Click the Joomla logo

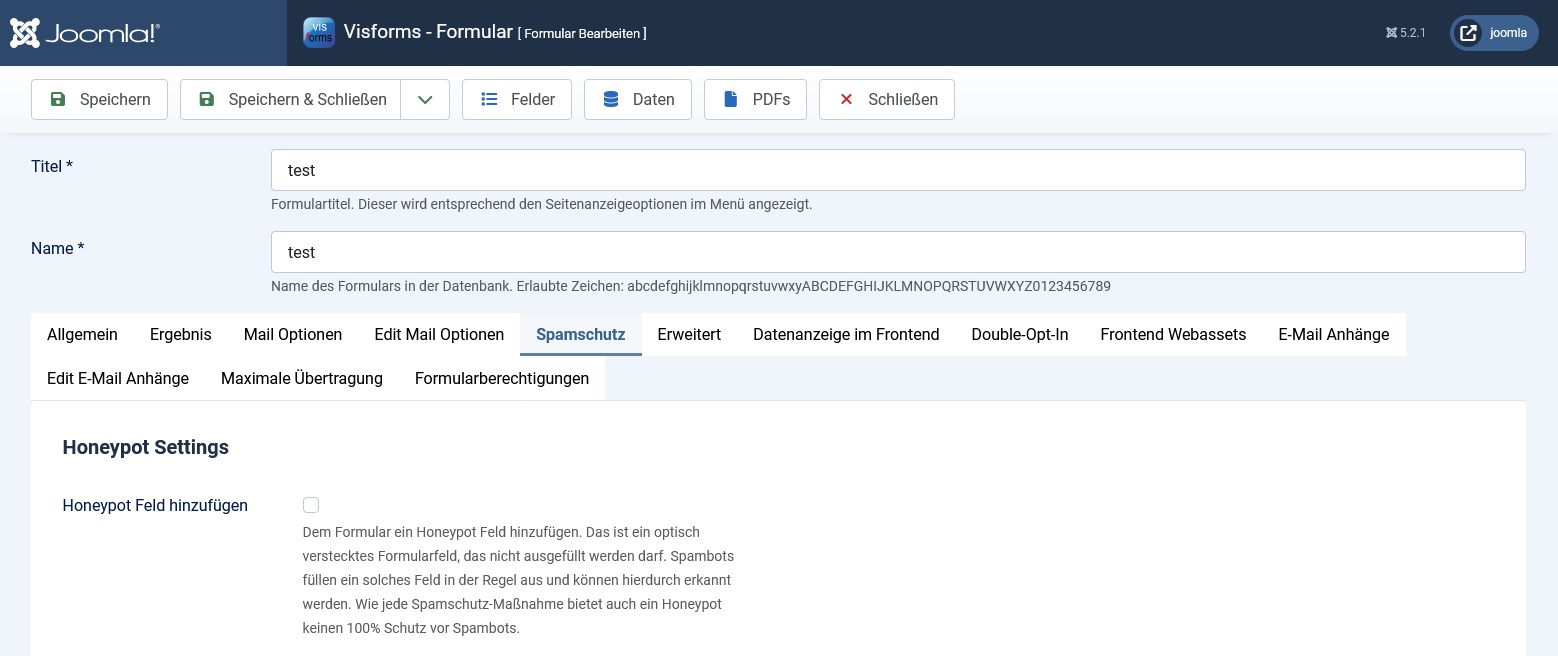84,32
